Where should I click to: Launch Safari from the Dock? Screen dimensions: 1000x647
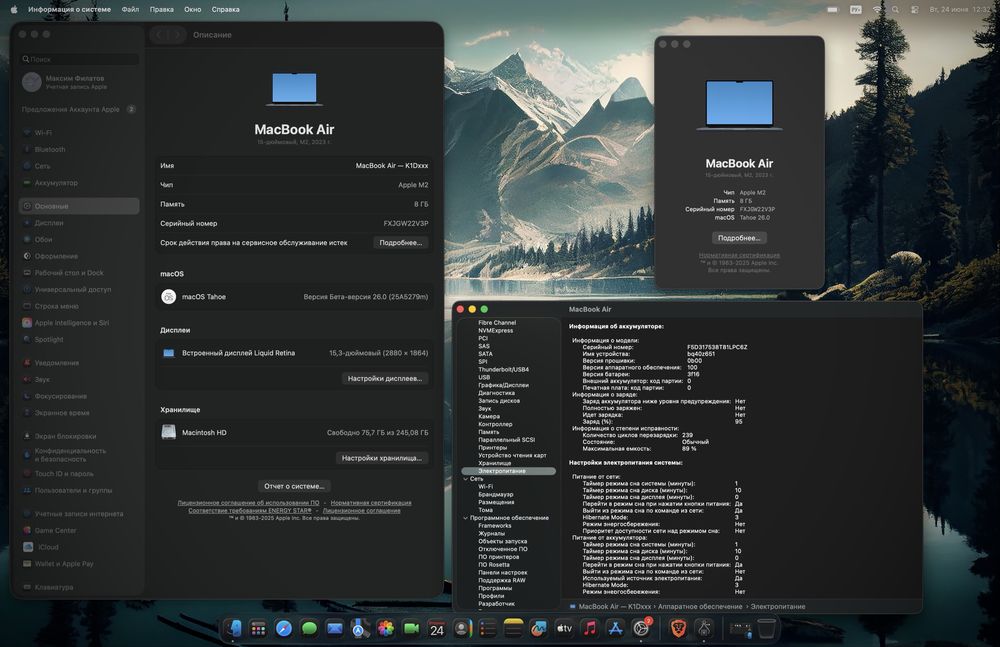pos(284,628)
